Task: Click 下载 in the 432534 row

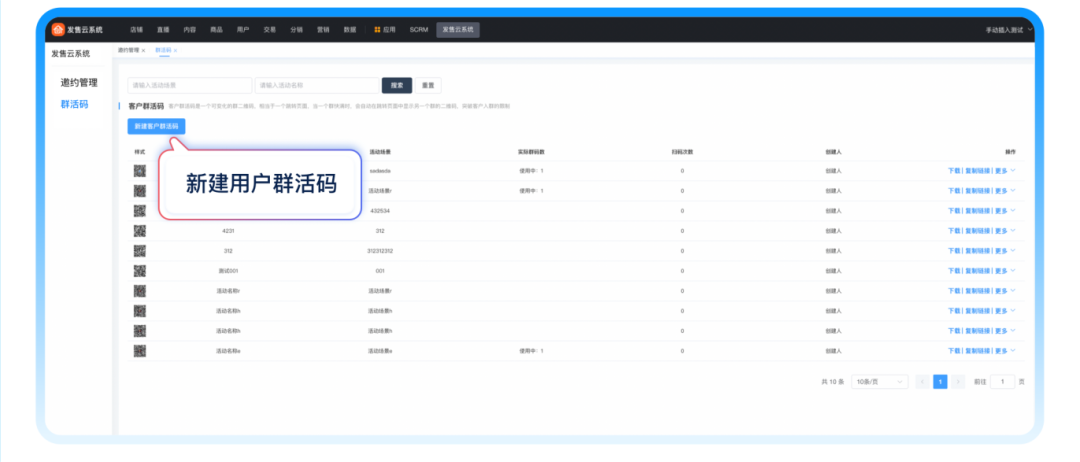Action: click(954, 211)
